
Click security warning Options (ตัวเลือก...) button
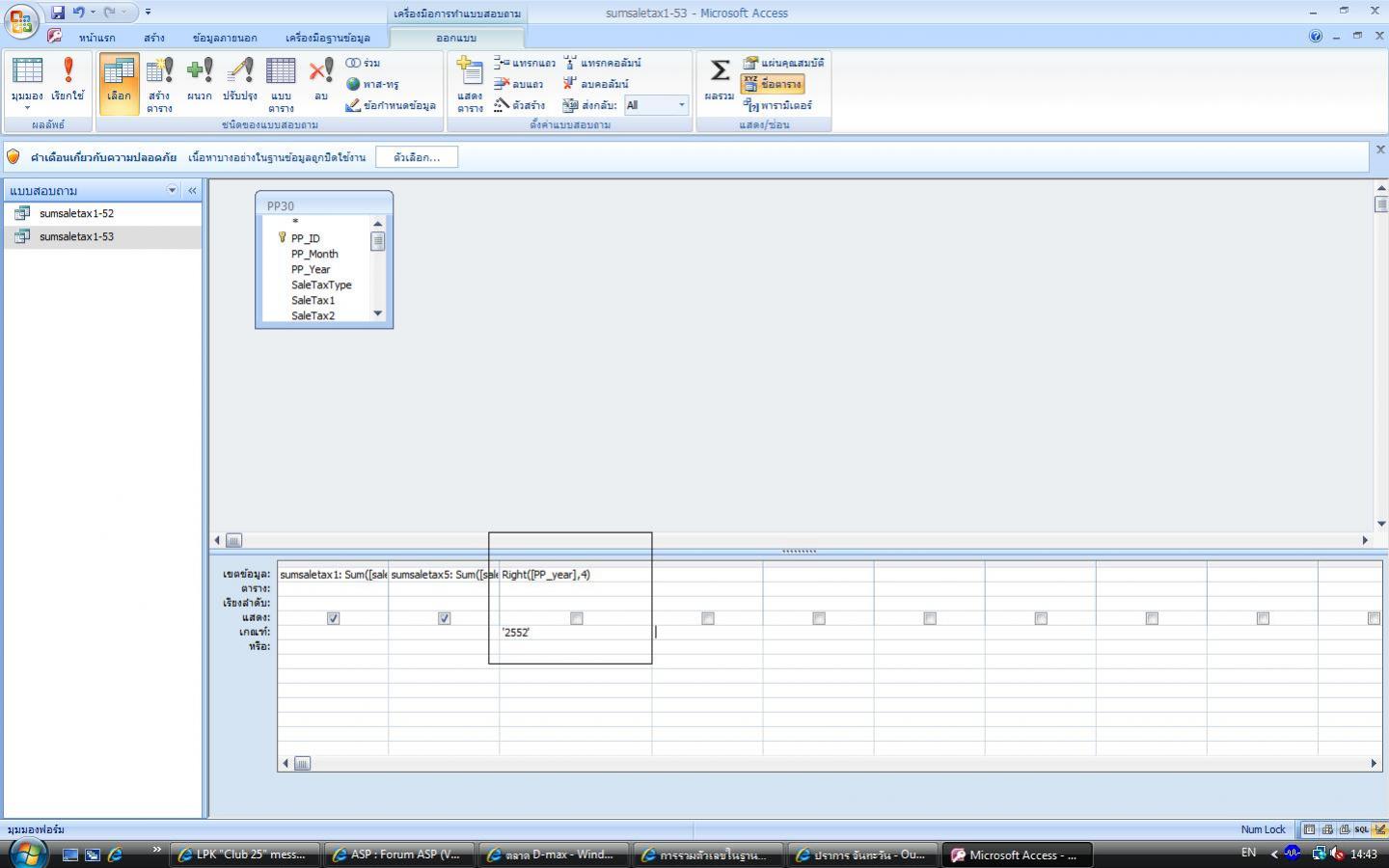tap(417, 157)
